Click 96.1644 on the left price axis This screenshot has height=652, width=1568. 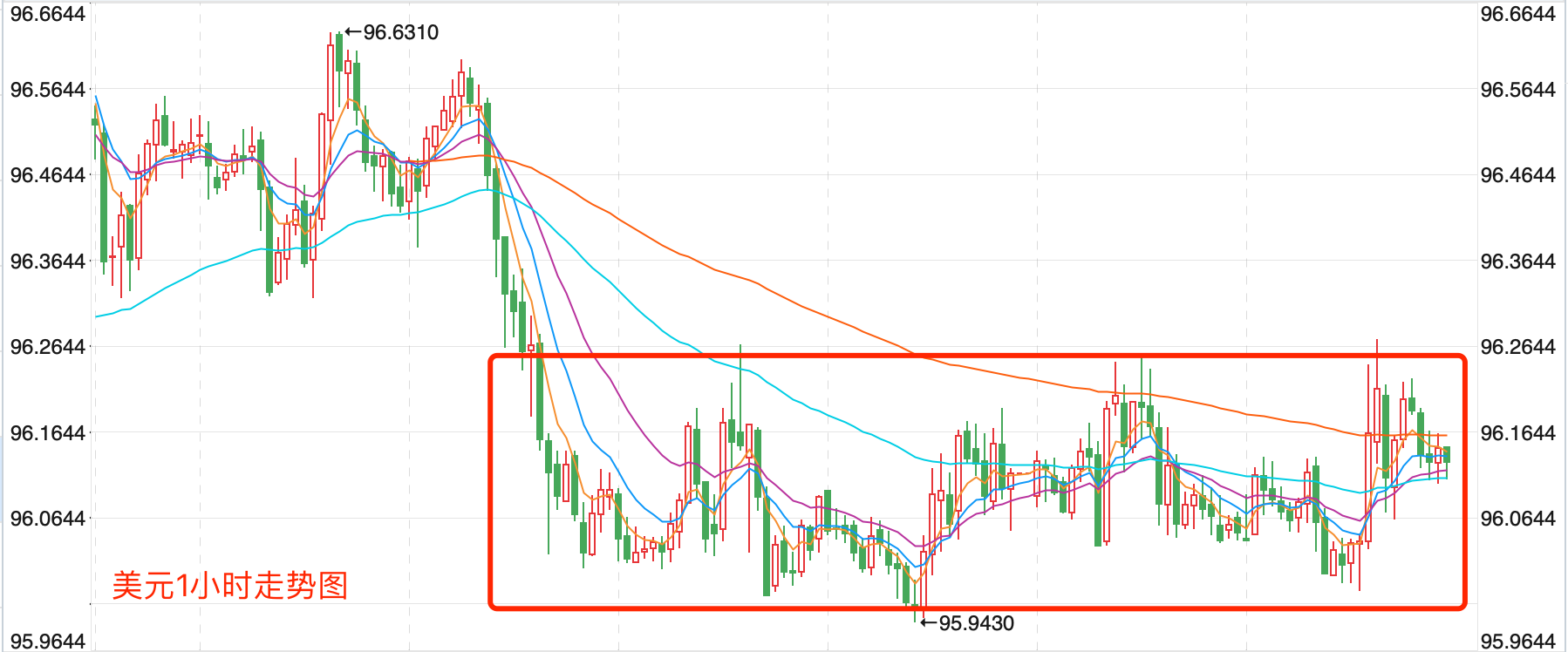point(48,433)
